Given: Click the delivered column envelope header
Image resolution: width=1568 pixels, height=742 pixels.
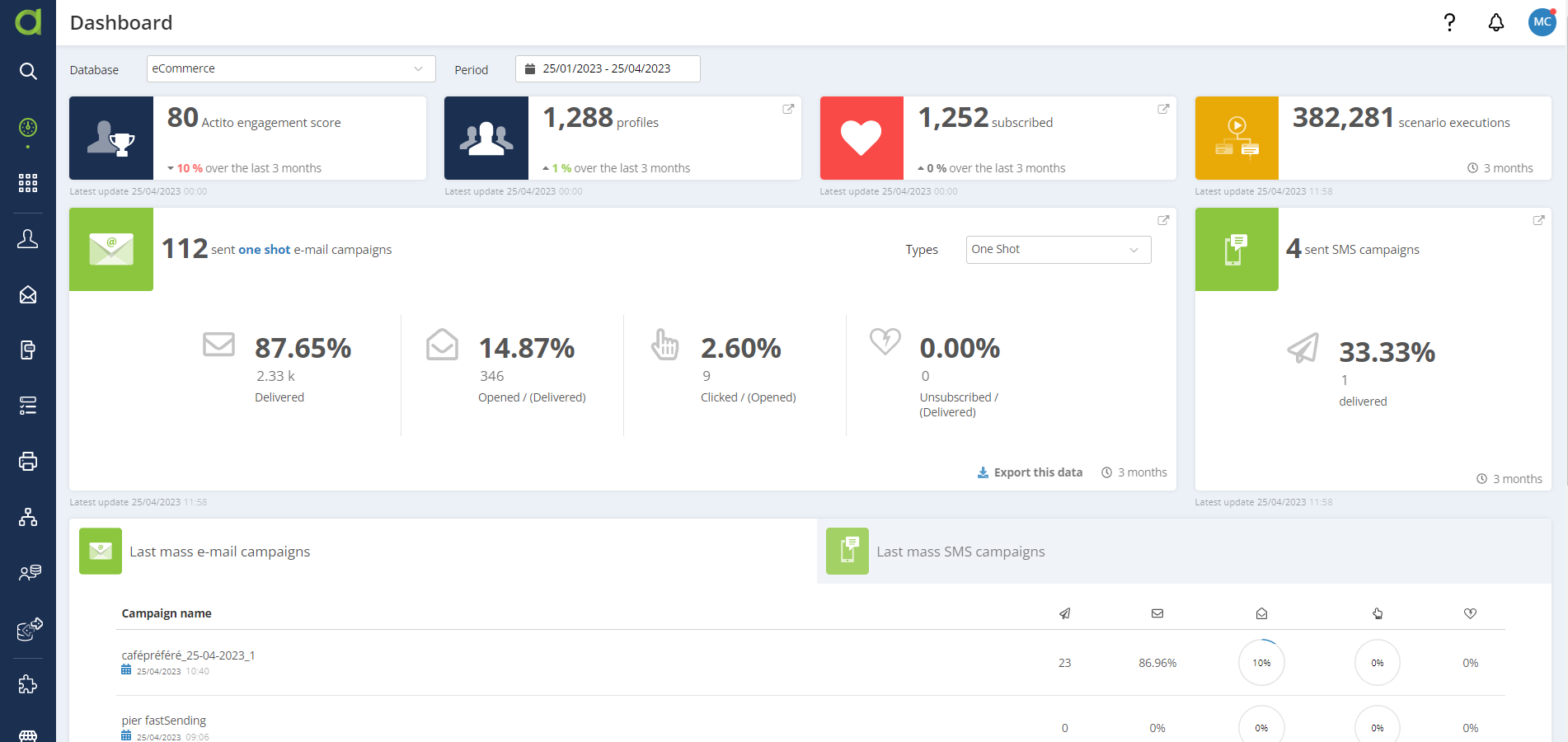Looking at the screenshot, I should pyautogui.click(x=1157, y=613).
